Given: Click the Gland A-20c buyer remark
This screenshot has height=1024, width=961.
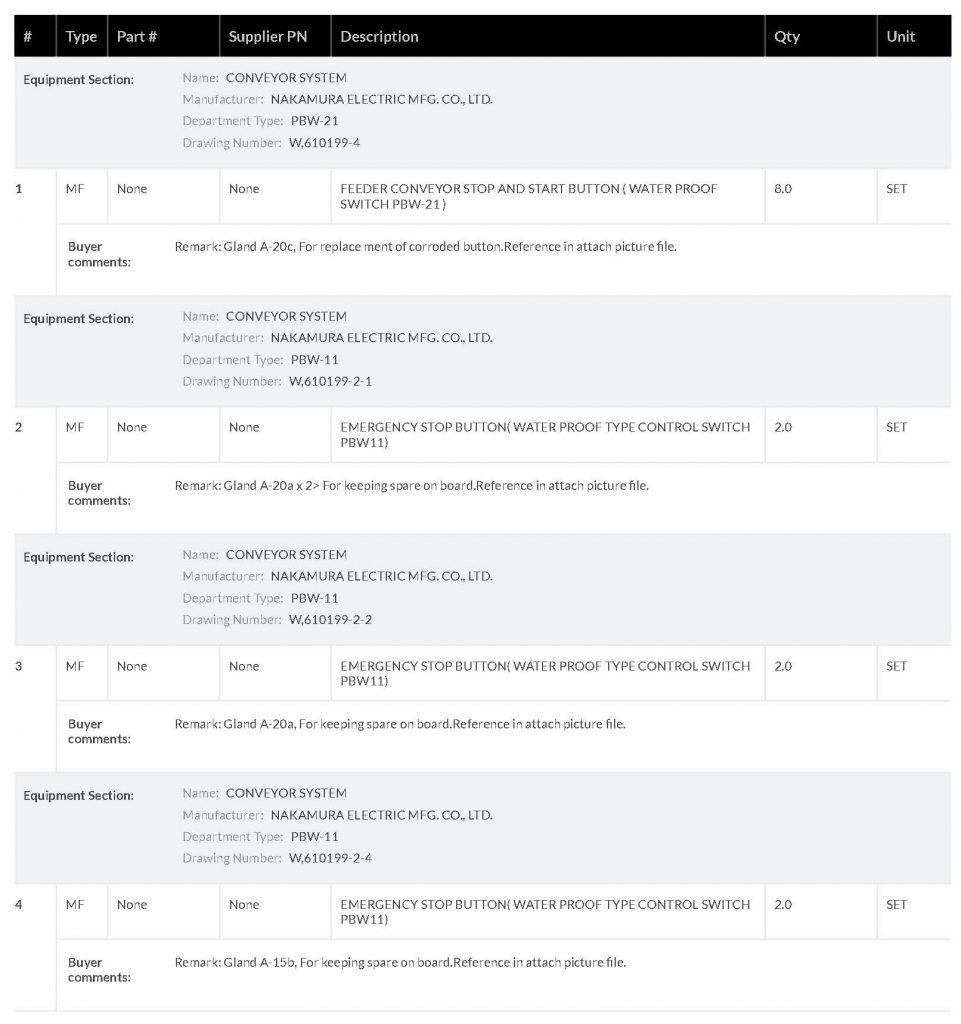Looking at the screenshot, I should point(425,247).
